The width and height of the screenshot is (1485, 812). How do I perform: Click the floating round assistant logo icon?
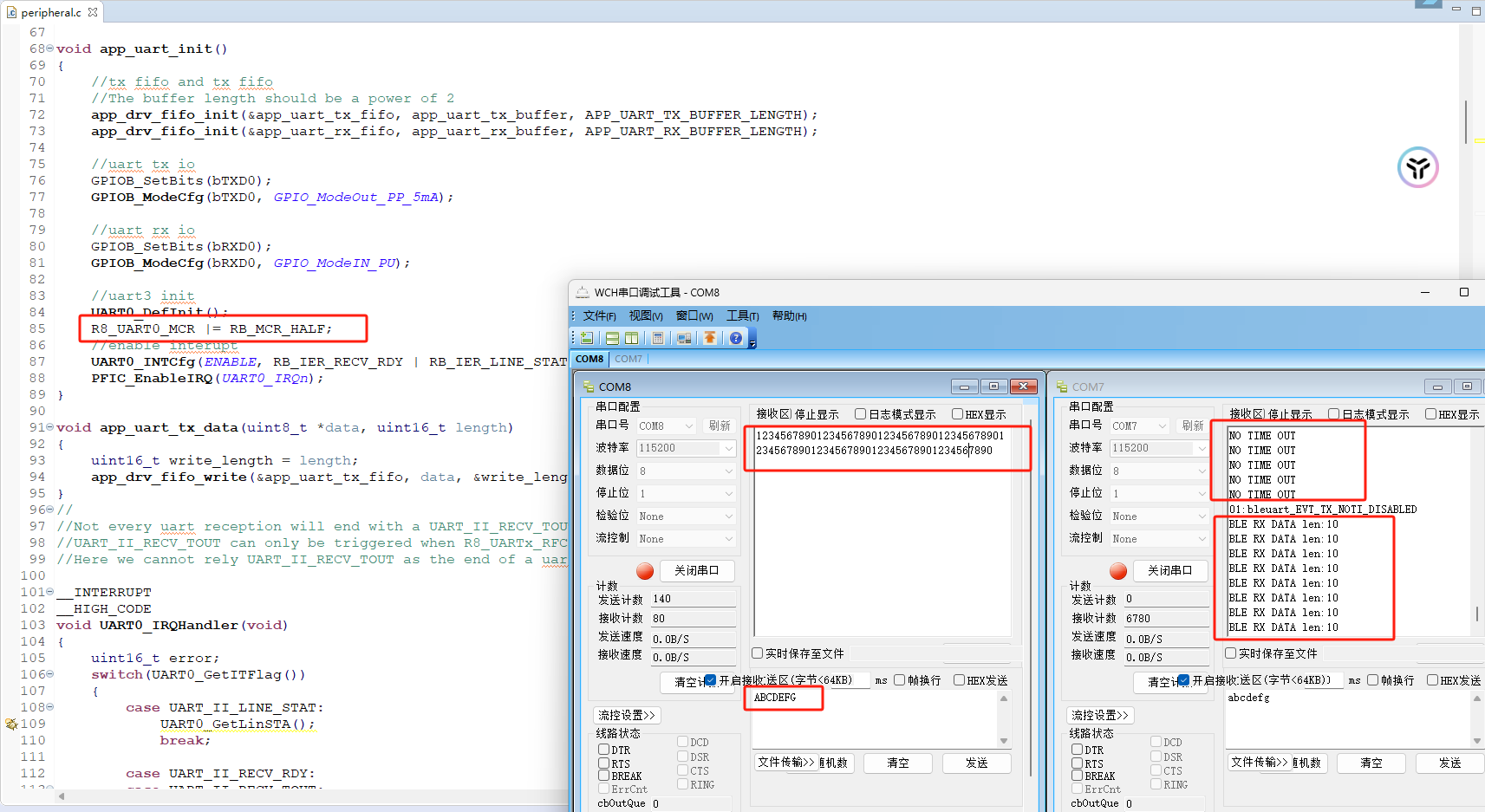tap(1418, 167)
